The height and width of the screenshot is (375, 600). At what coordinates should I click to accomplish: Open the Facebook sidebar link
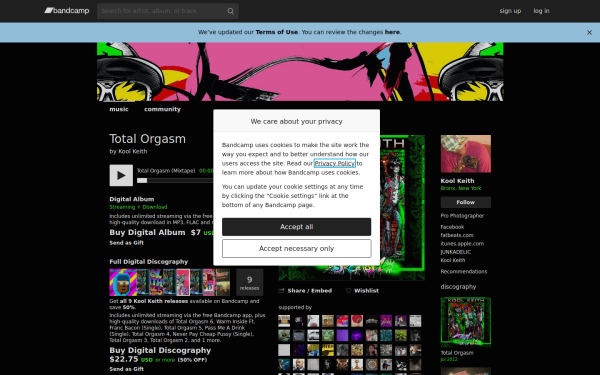452,227
